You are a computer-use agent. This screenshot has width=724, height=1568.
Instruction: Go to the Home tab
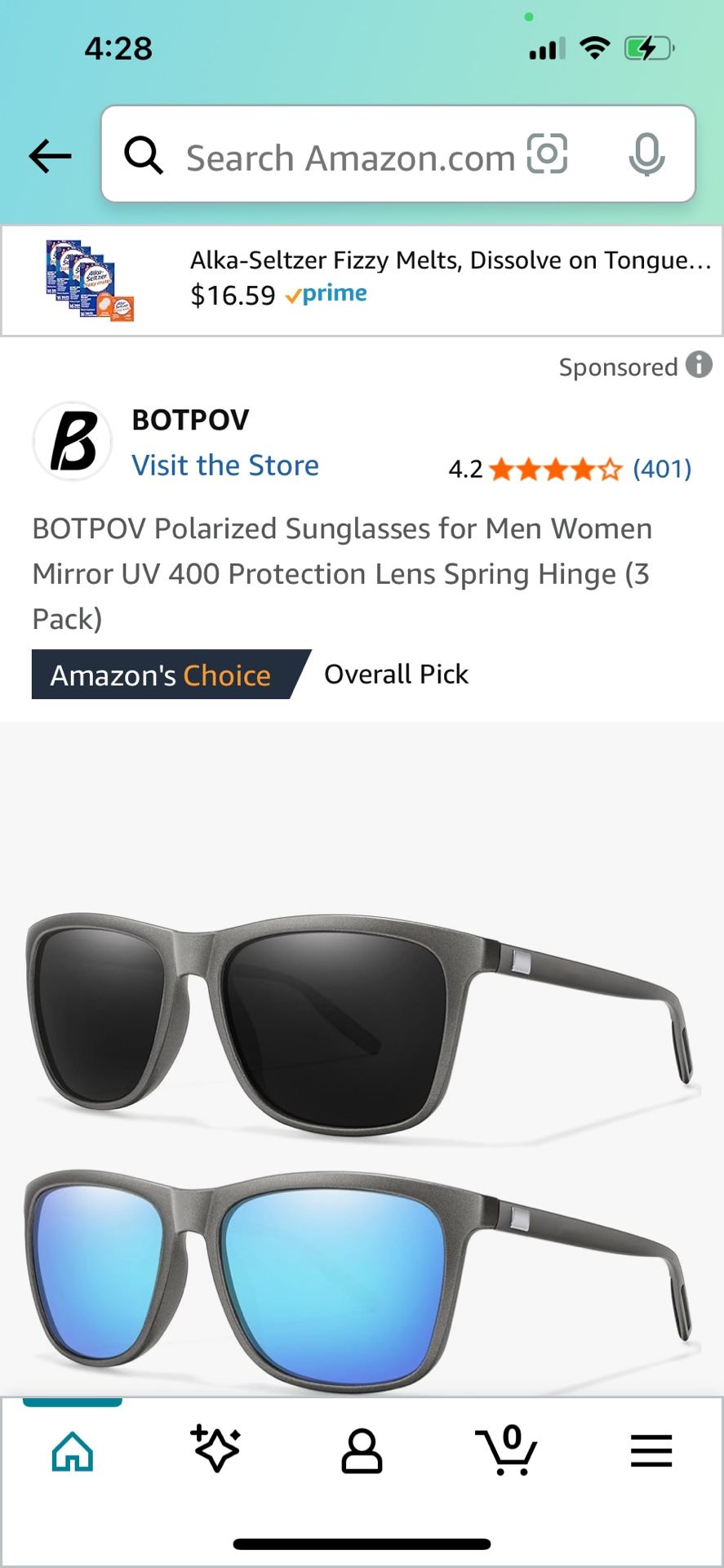[73, 1450]
